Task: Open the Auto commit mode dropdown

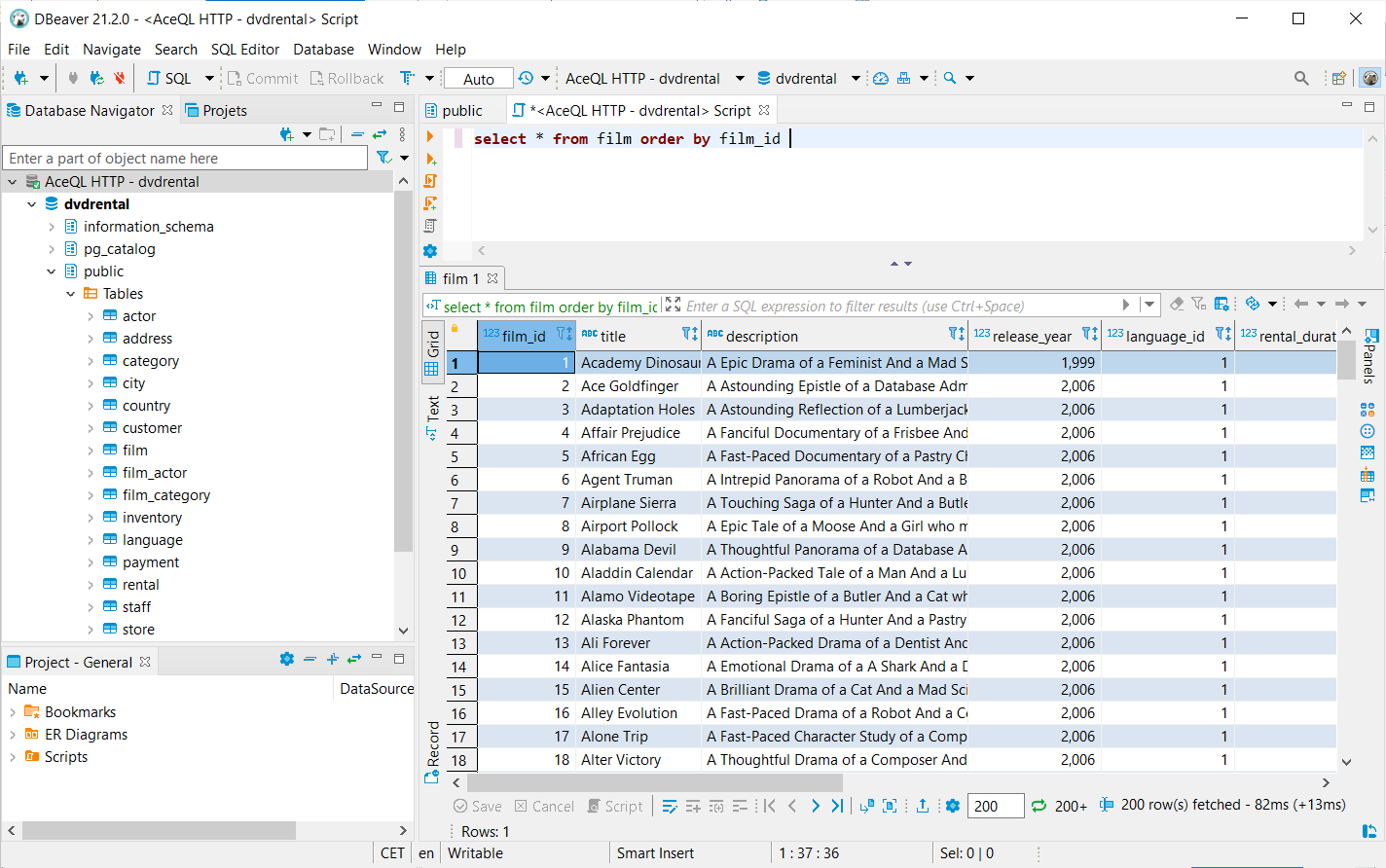Action: [478, 79]
